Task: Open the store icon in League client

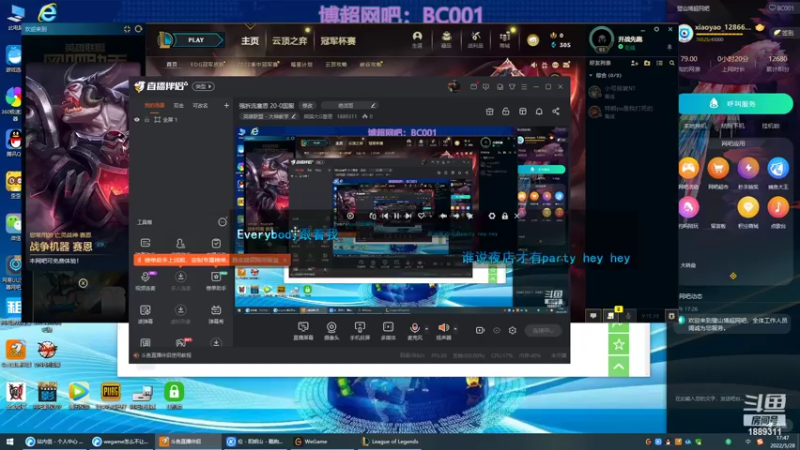Action: click(x=505, y=39)
